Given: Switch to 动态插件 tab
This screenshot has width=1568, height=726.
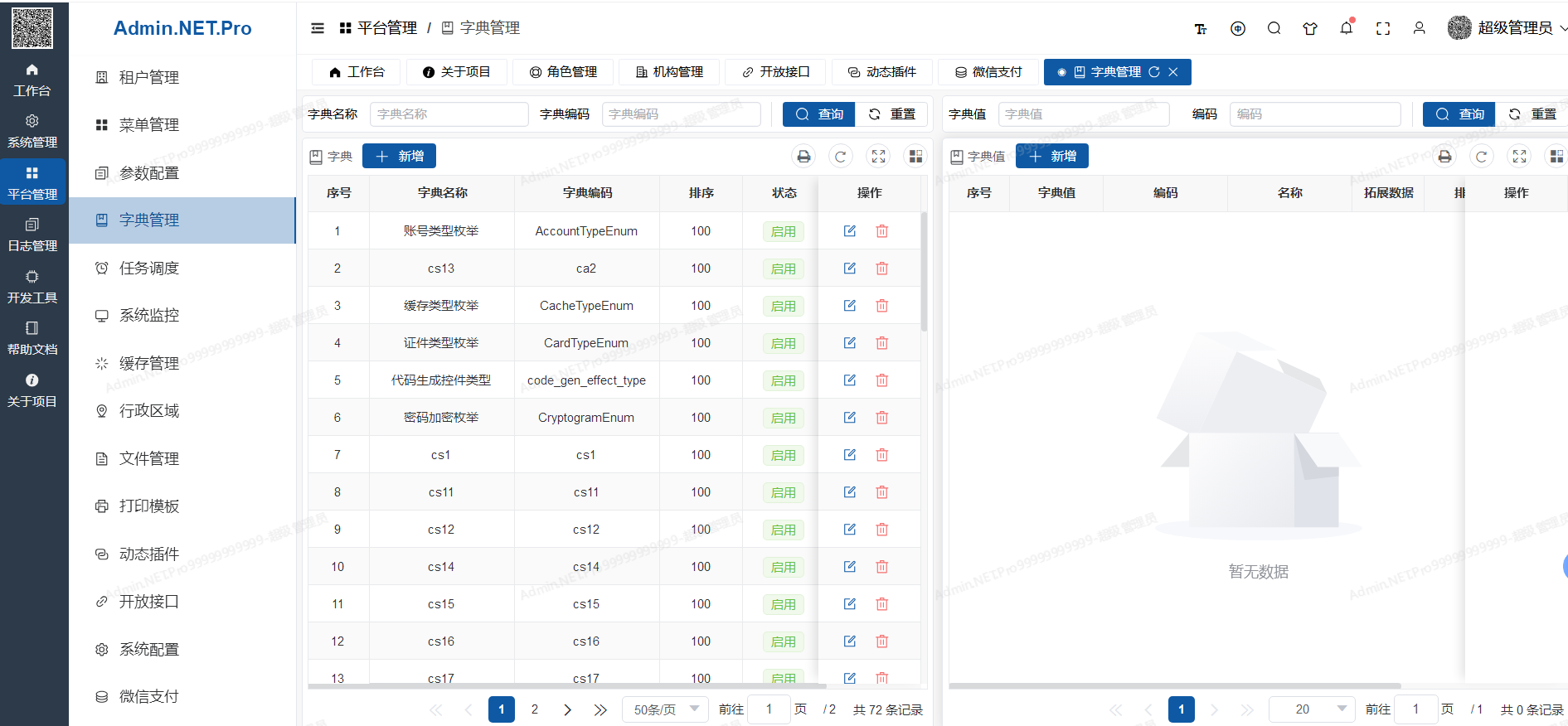Looking at the screenshot, I should (x=882, y=72).
